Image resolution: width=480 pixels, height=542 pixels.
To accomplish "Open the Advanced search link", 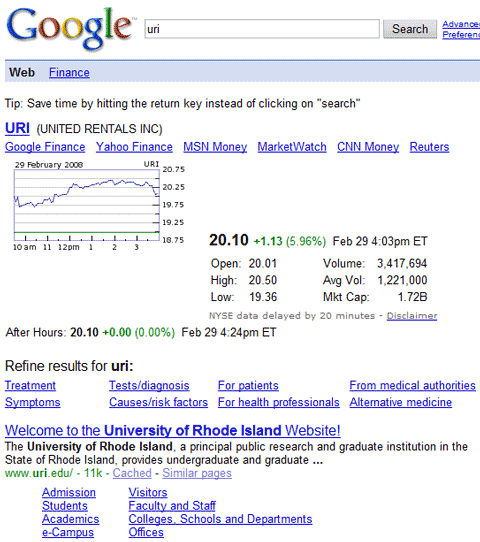I will (461, 24).
